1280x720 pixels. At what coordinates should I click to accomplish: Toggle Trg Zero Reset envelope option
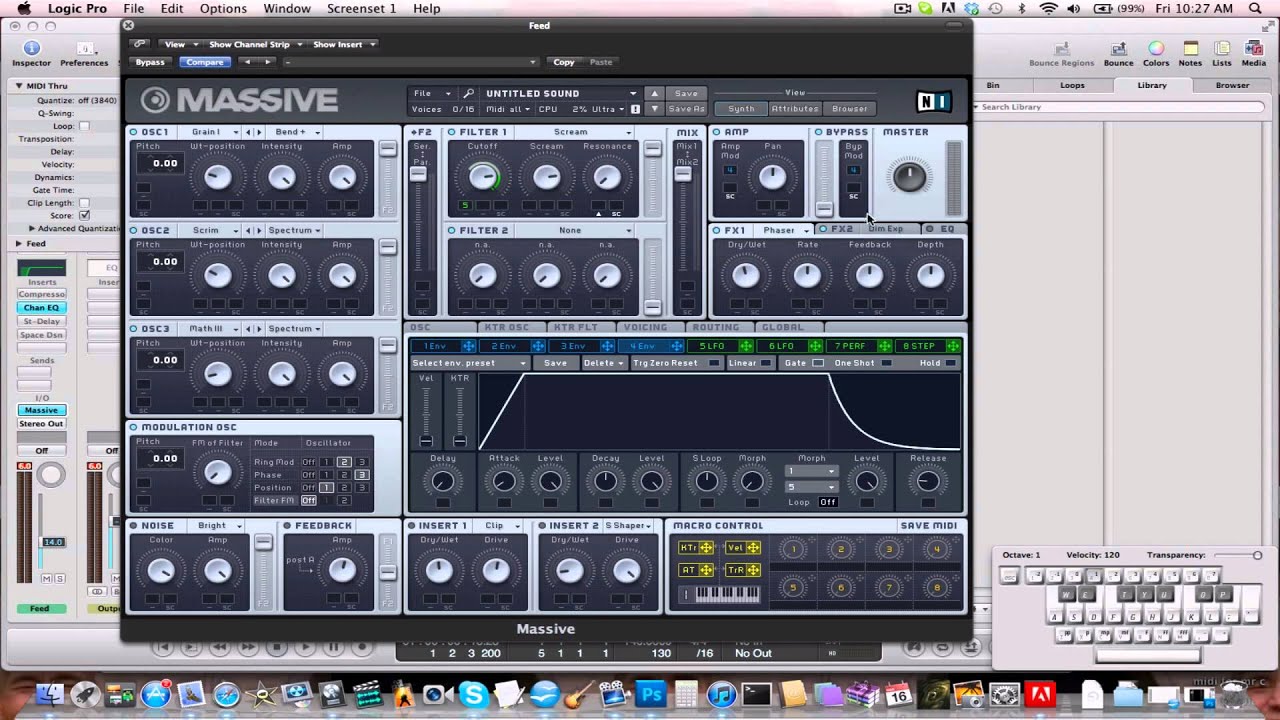713,363
